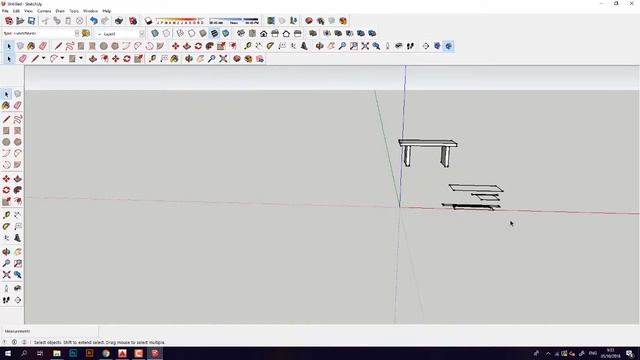Open the Edit menu
Viewport: 640px width, 360px height.
pyautogui.click(x=16, y=11)
